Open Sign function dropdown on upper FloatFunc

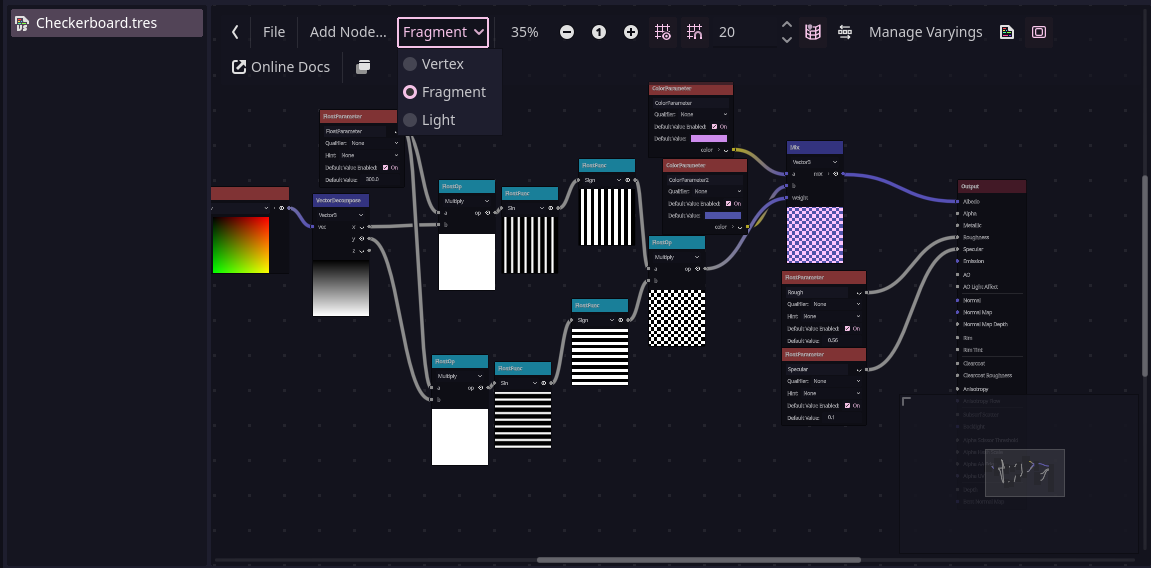coord(606,180)
